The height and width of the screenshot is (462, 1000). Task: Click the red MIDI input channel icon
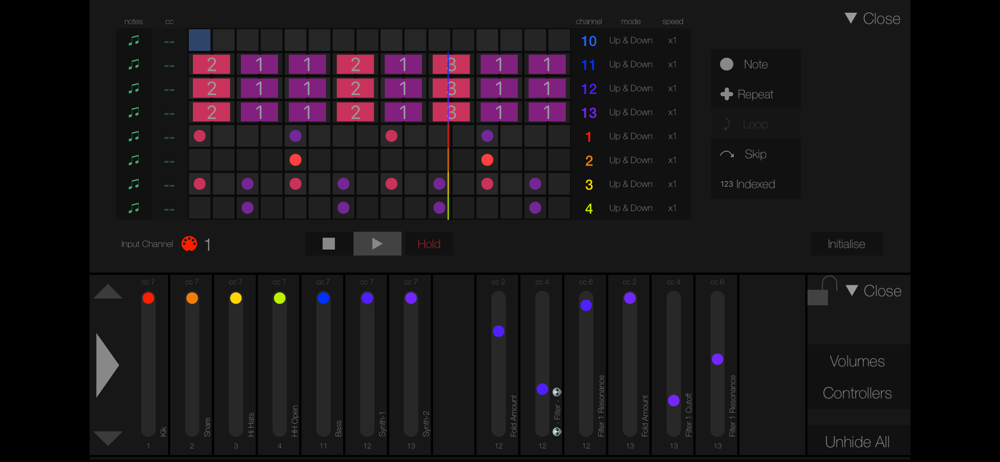point(189,244)
